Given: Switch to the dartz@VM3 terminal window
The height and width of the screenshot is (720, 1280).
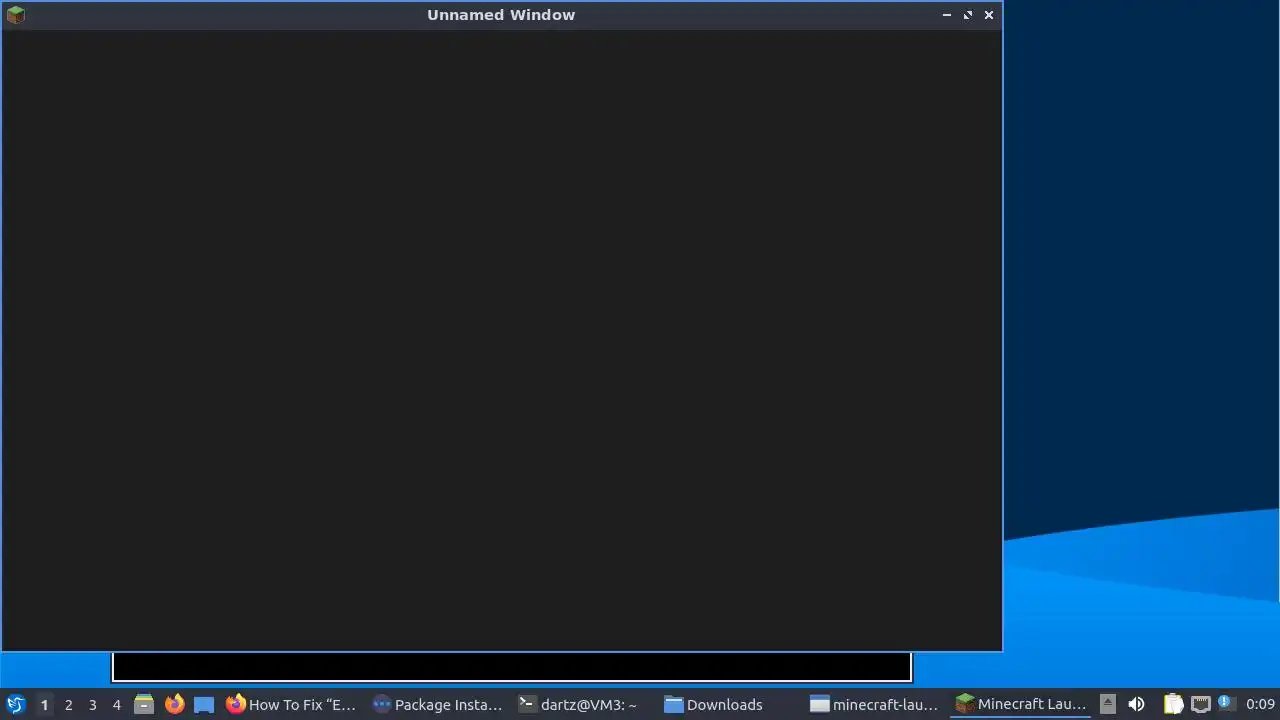Looking at the screenshot, I should pos(584,705).
